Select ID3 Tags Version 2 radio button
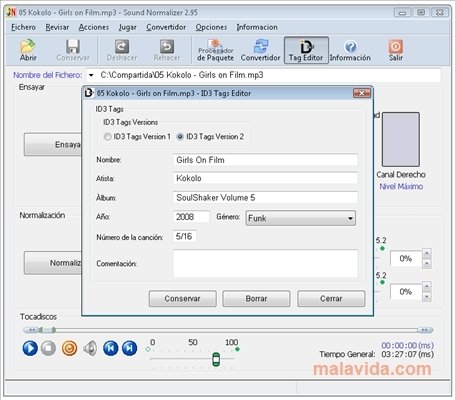The image size is (455, 400). point(180,137)
